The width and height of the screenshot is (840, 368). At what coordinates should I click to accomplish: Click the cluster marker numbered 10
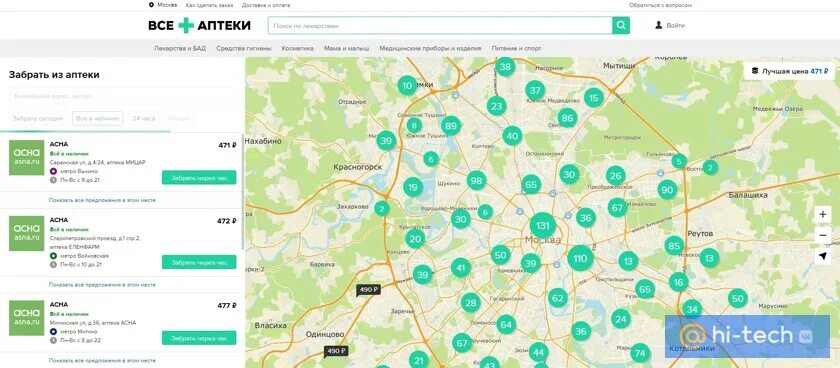[408, 85]
